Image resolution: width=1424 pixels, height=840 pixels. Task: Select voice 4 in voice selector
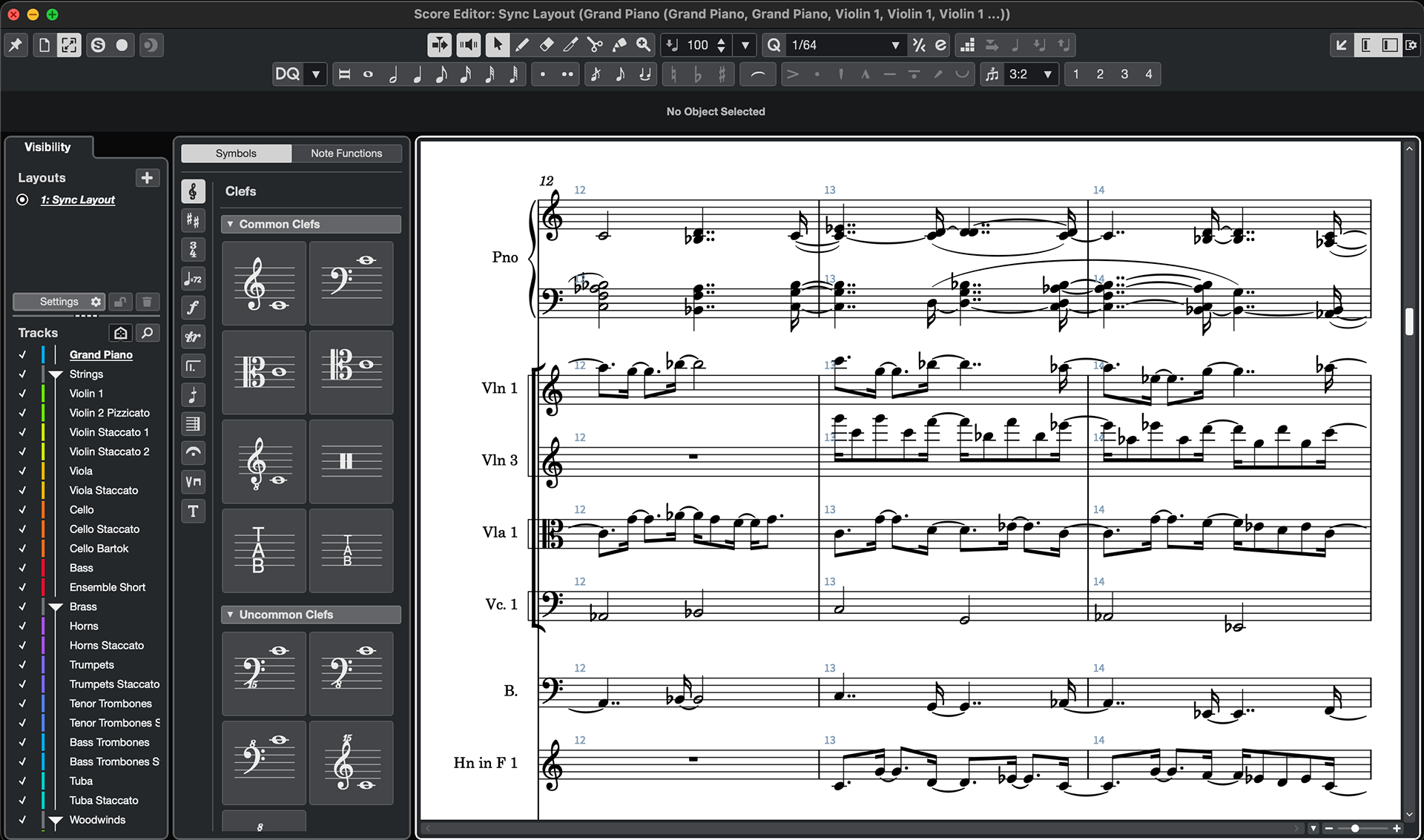tap(1149, 74)
